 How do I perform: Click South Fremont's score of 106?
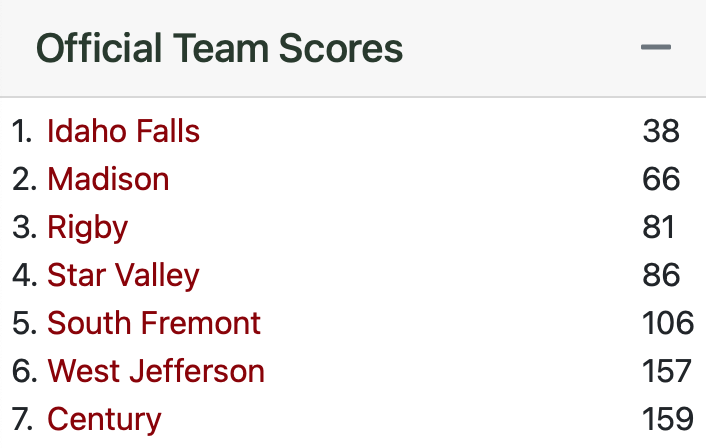click(x=667, y=323)
